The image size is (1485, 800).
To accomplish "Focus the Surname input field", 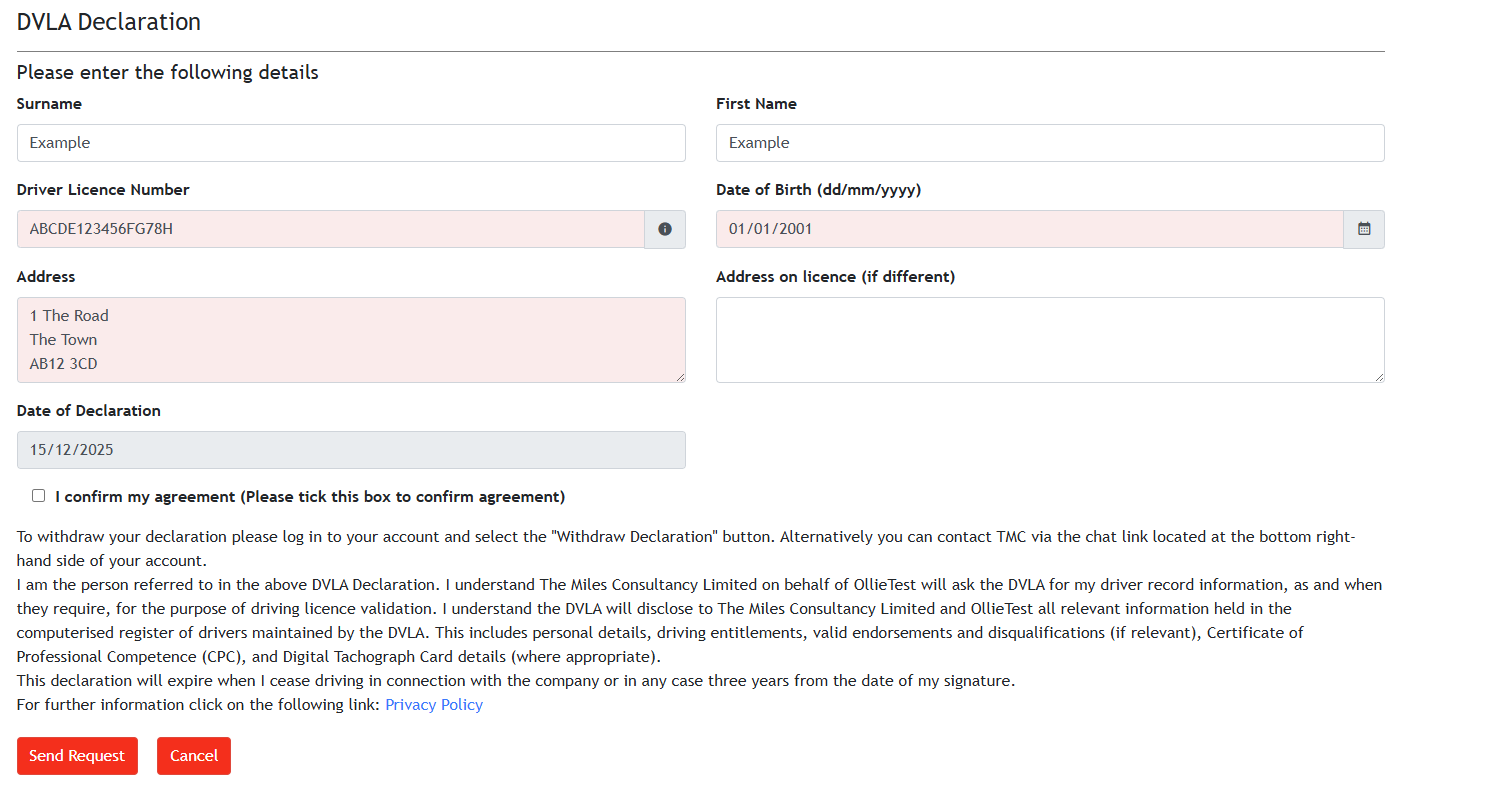I will [x=351, y=143].
